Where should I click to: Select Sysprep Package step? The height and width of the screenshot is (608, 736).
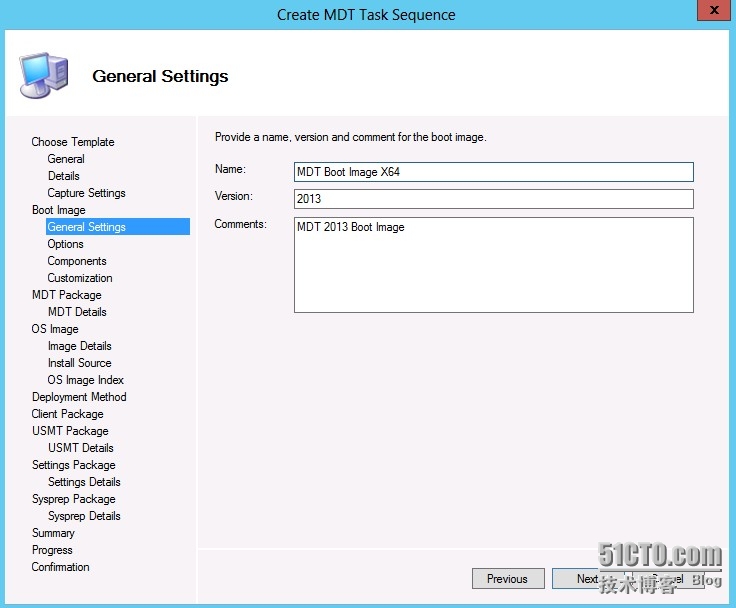point(74,499)
